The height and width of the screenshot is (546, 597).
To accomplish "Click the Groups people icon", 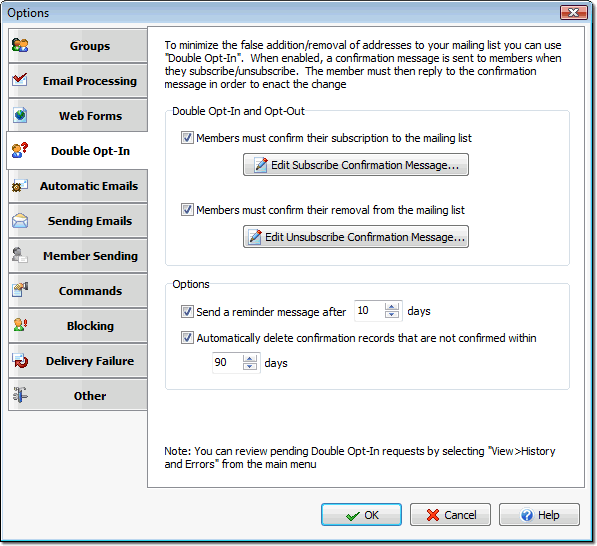I will pos(20,45).
